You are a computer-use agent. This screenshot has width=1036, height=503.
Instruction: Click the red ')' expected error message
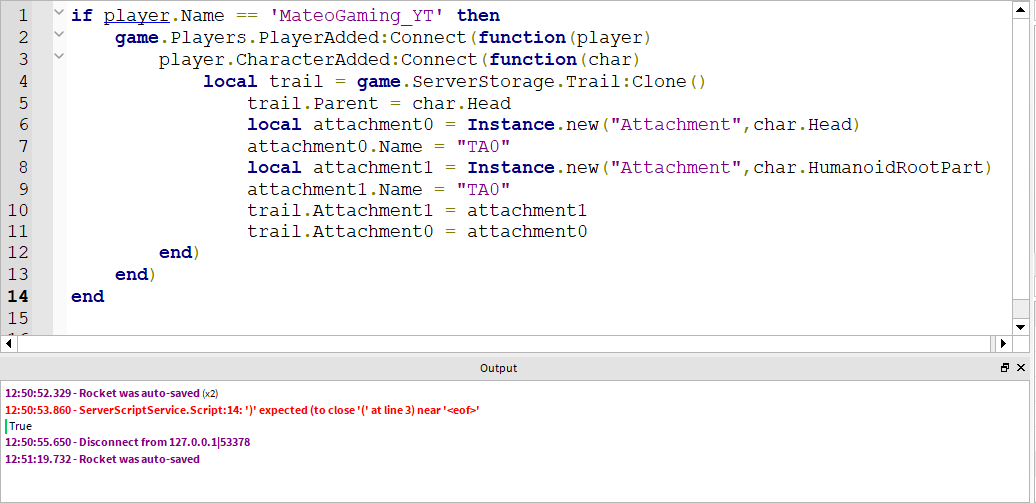(x=242, y=410)
